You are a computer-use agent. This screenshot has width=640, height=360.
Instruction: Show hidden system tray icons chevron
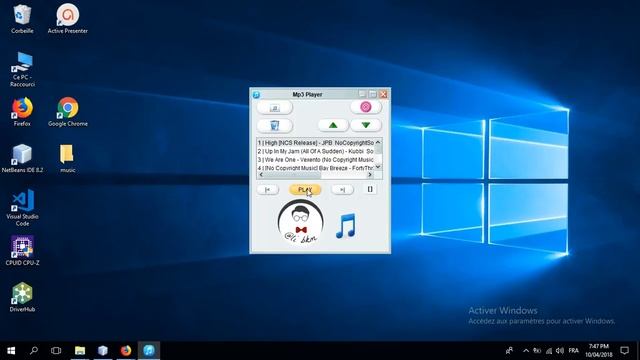(x=526, y=351)
